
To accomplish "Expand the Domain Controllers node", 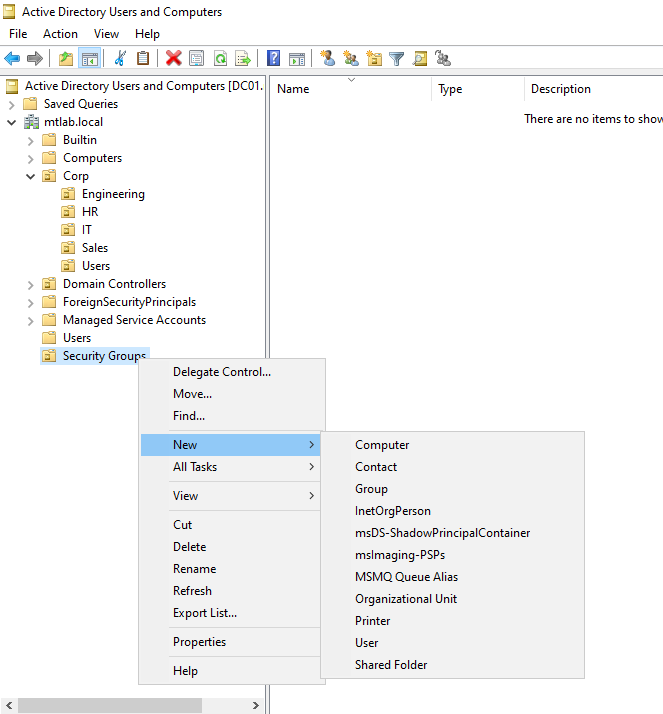I will click(x=31, y=285).
